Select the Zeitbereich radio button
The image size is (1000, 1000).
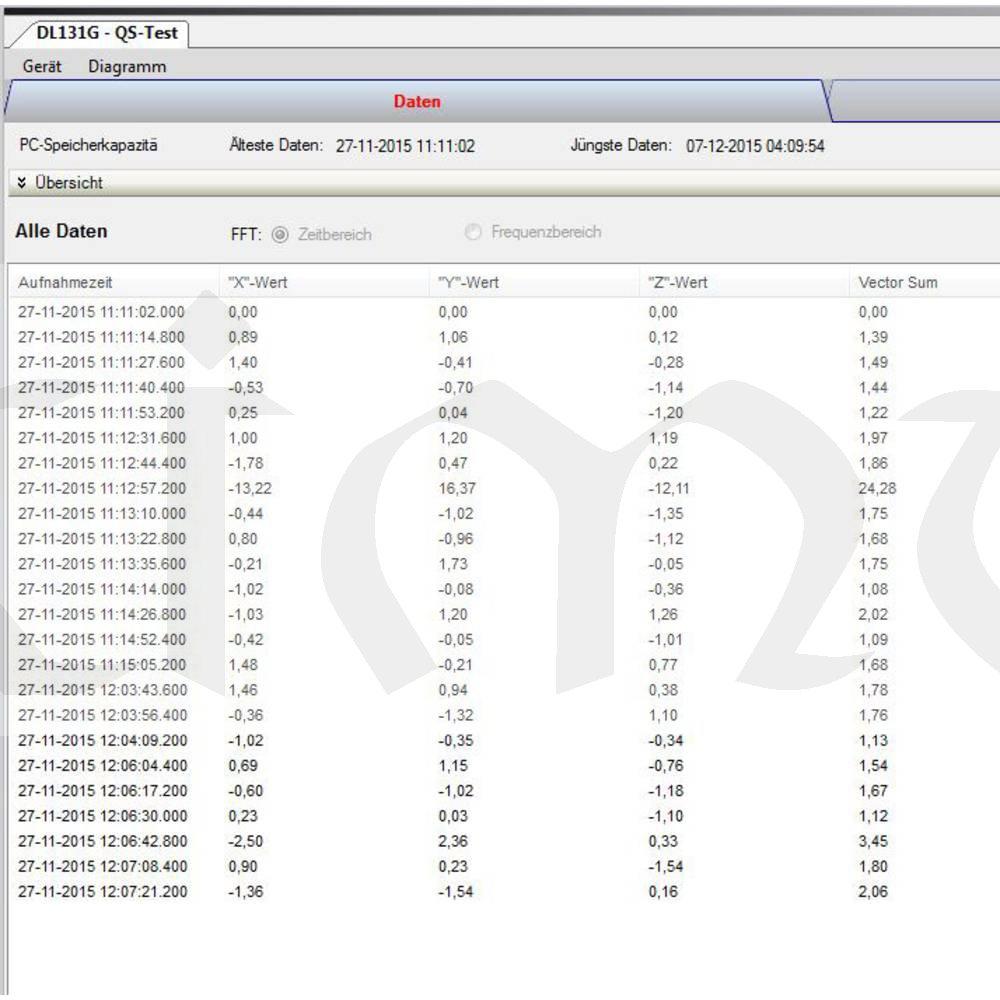pyautogui.click(x=280, y=234)
